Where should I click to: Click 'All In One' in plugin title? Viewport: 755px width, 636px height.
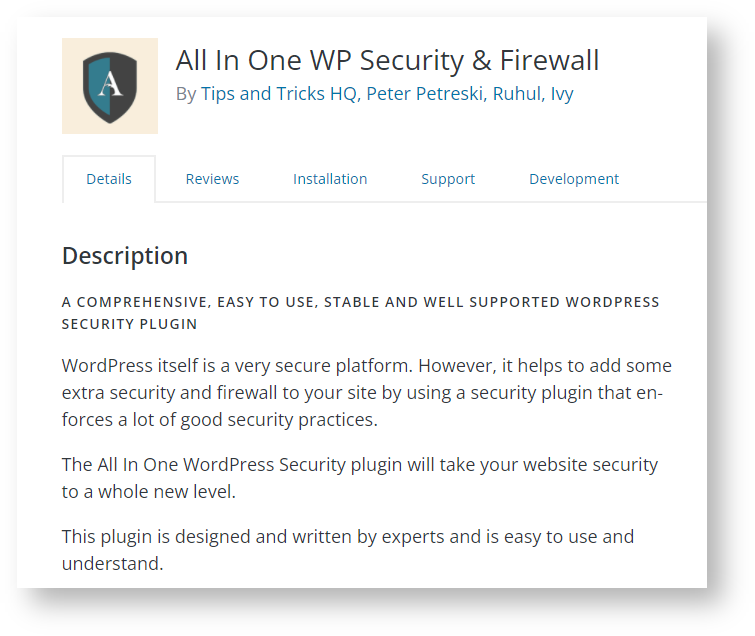pyautogui.click(x=238, y=60)
